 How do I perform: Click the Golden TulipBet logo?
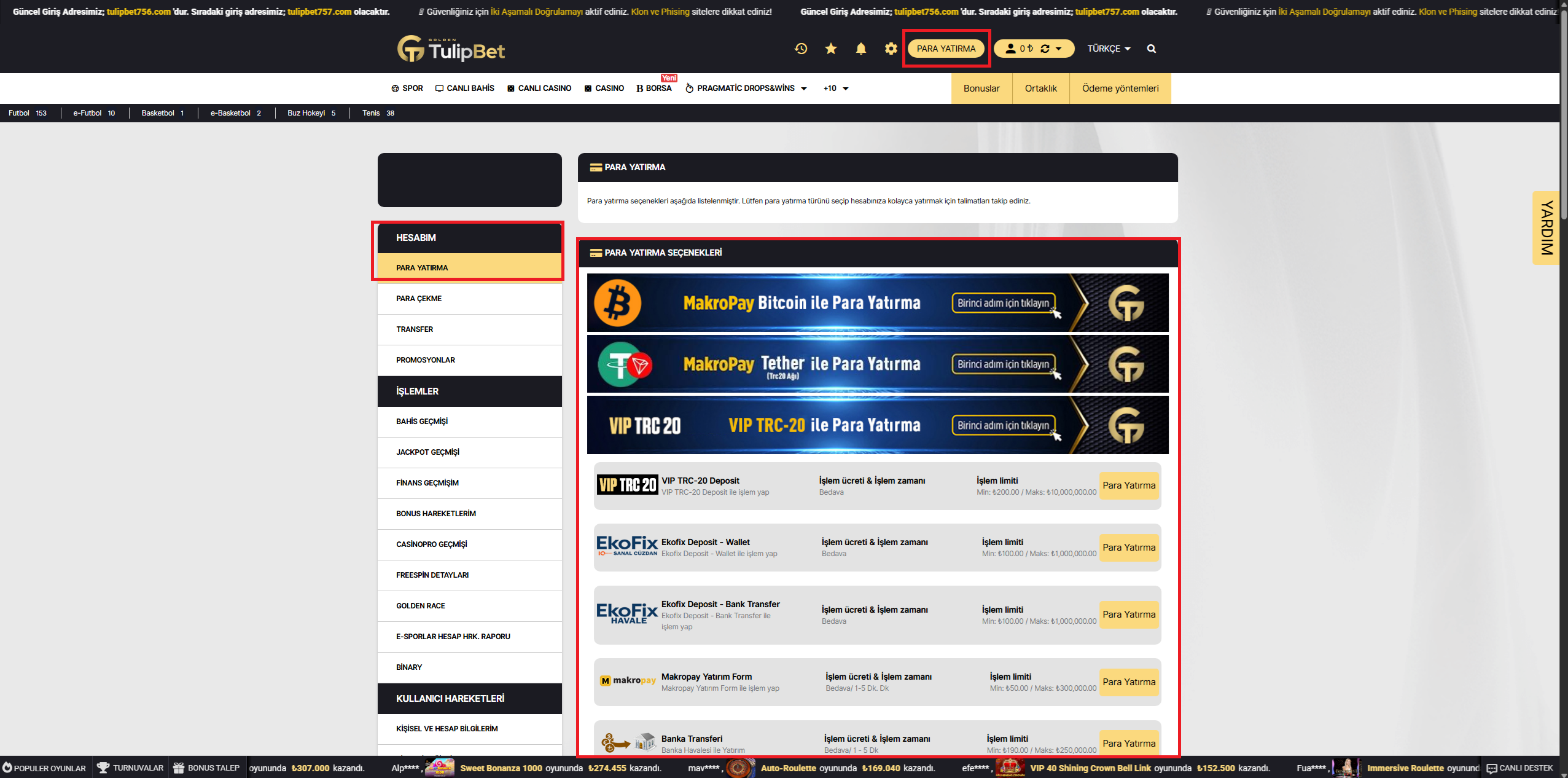pyautogui.click(x=451, y=49)
